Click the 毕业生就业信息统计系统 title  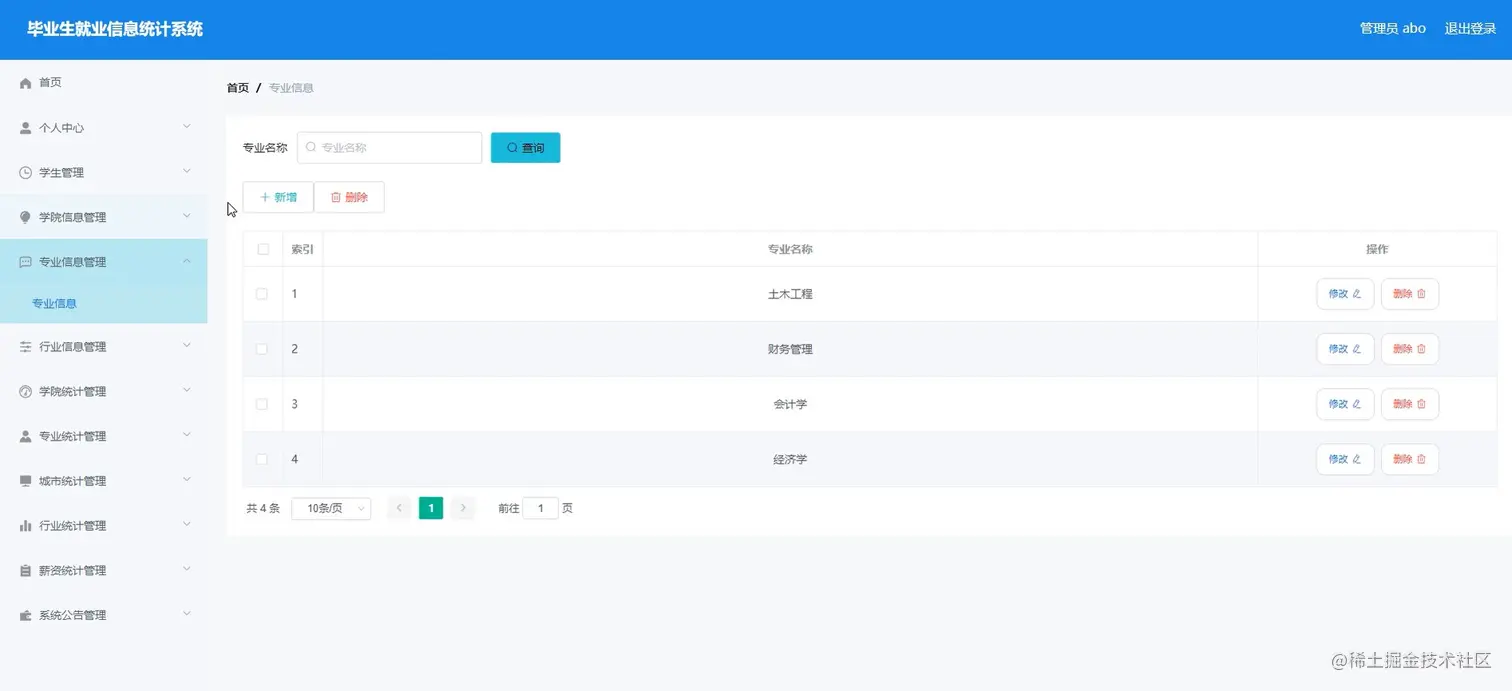[x=115, y=29]
